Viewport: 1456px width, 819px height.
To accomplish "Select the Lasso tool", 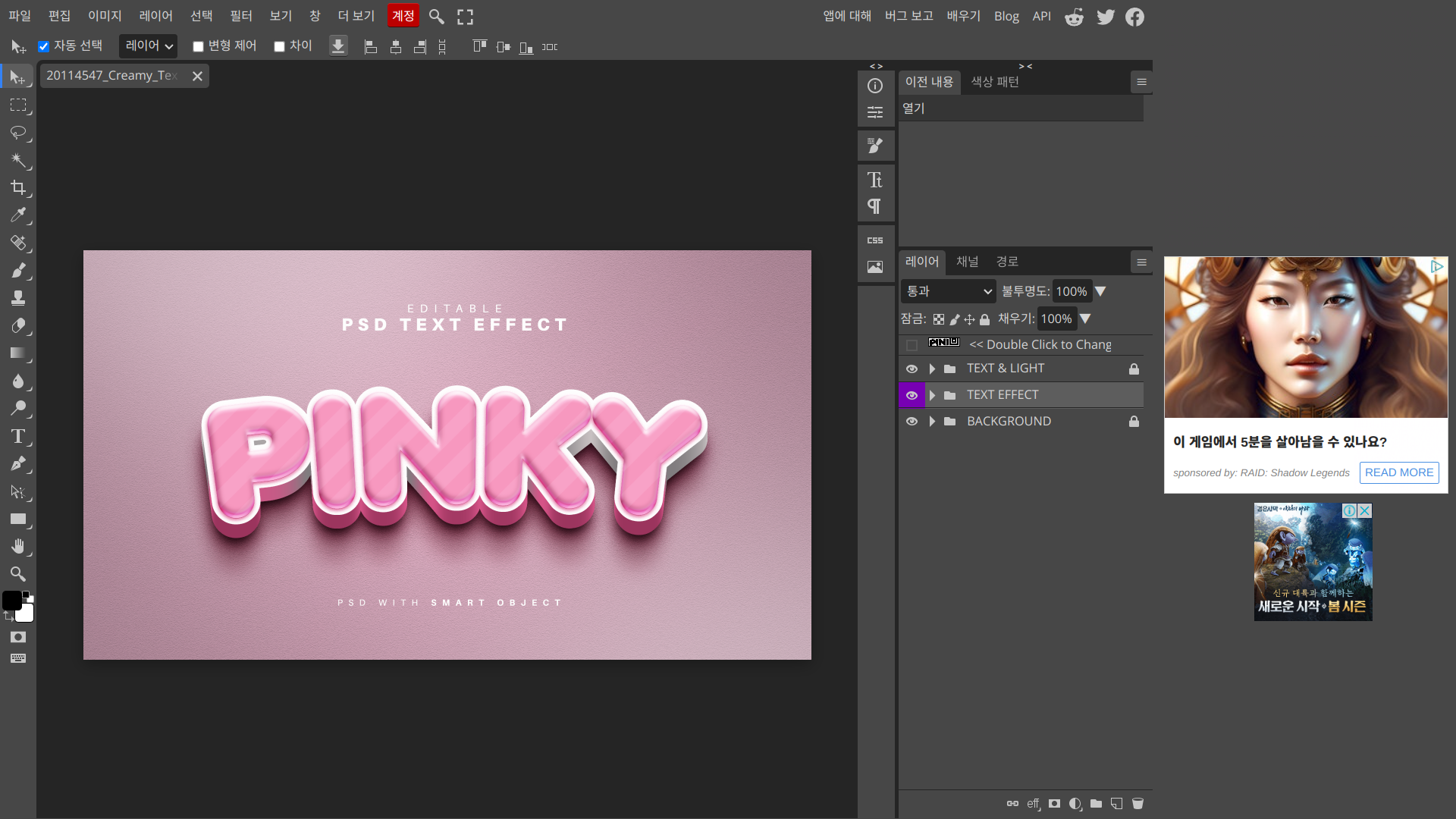I will coord(18,133).
